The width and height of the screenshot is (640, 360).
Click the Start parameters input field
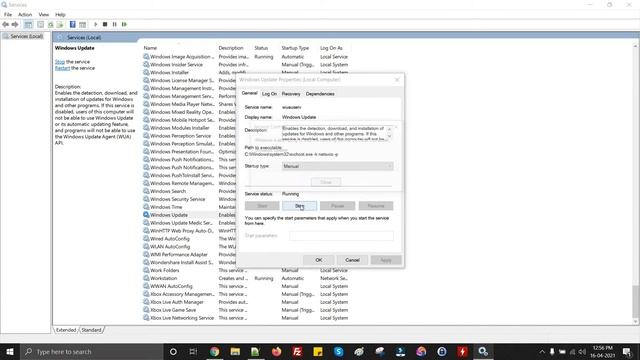(341, 236)
